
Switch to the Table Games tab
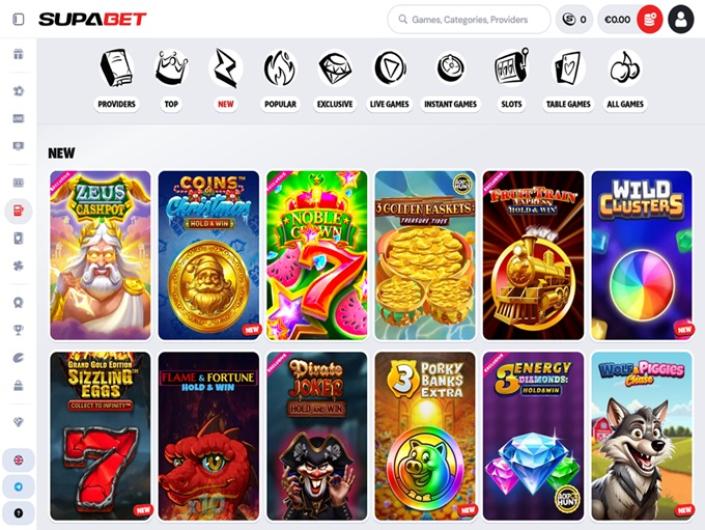click(x=568, y=104)
